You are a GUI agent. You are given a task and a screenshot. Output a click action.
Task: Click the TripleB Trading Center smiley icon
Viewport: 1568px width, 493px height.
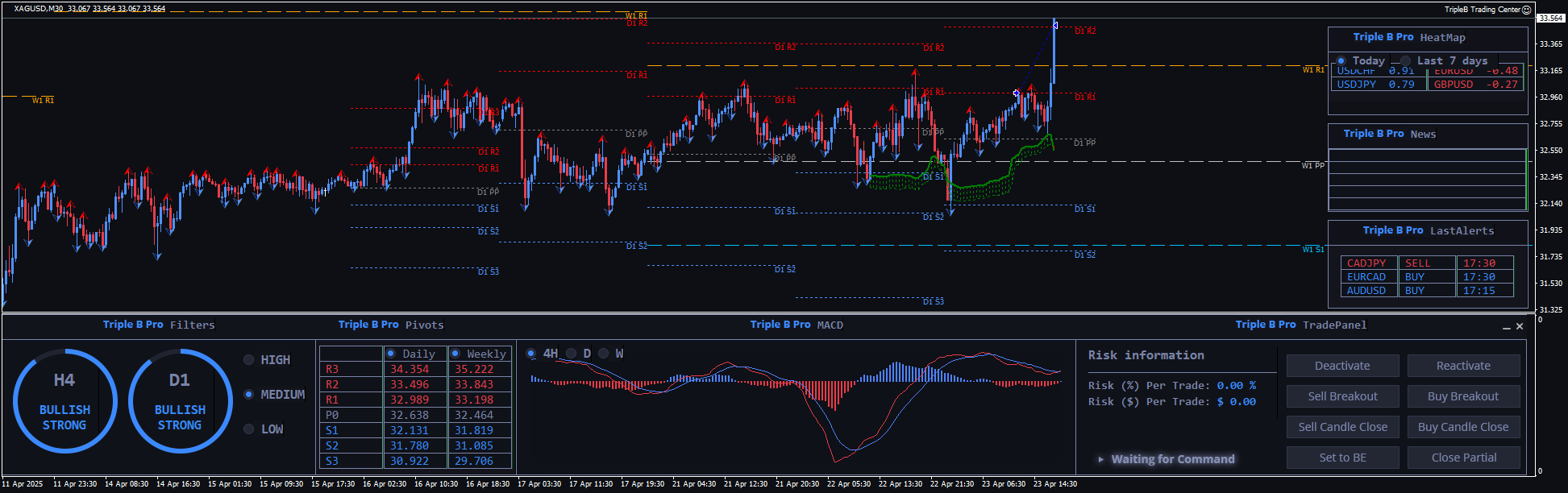point(1526,10)
